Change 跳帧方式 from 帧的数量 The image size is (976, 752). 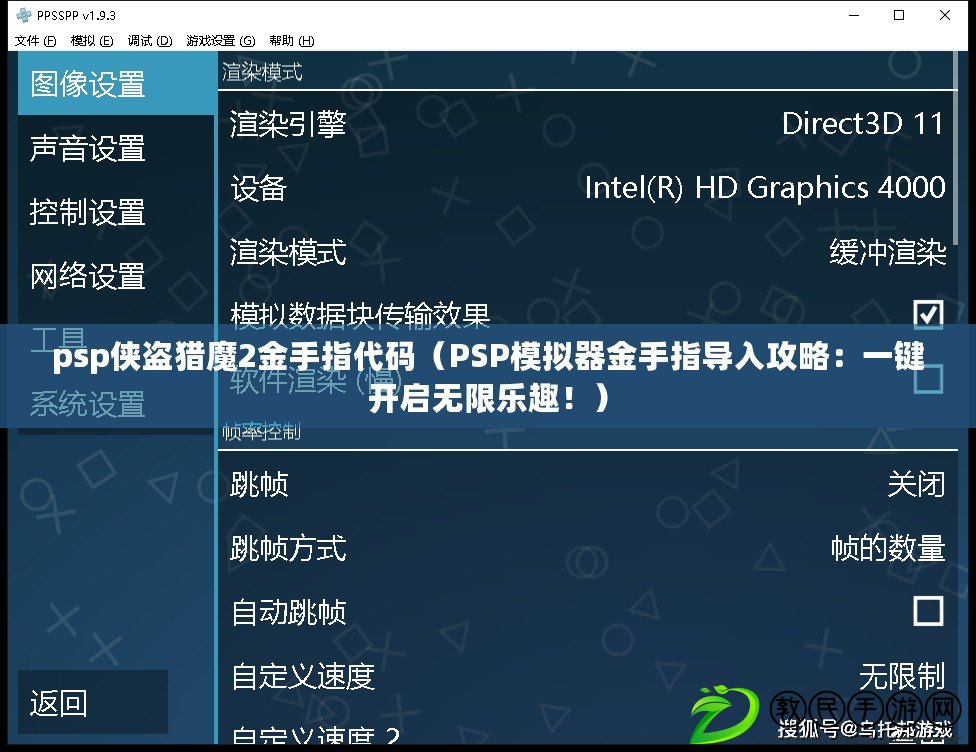[x=587, y=548]
